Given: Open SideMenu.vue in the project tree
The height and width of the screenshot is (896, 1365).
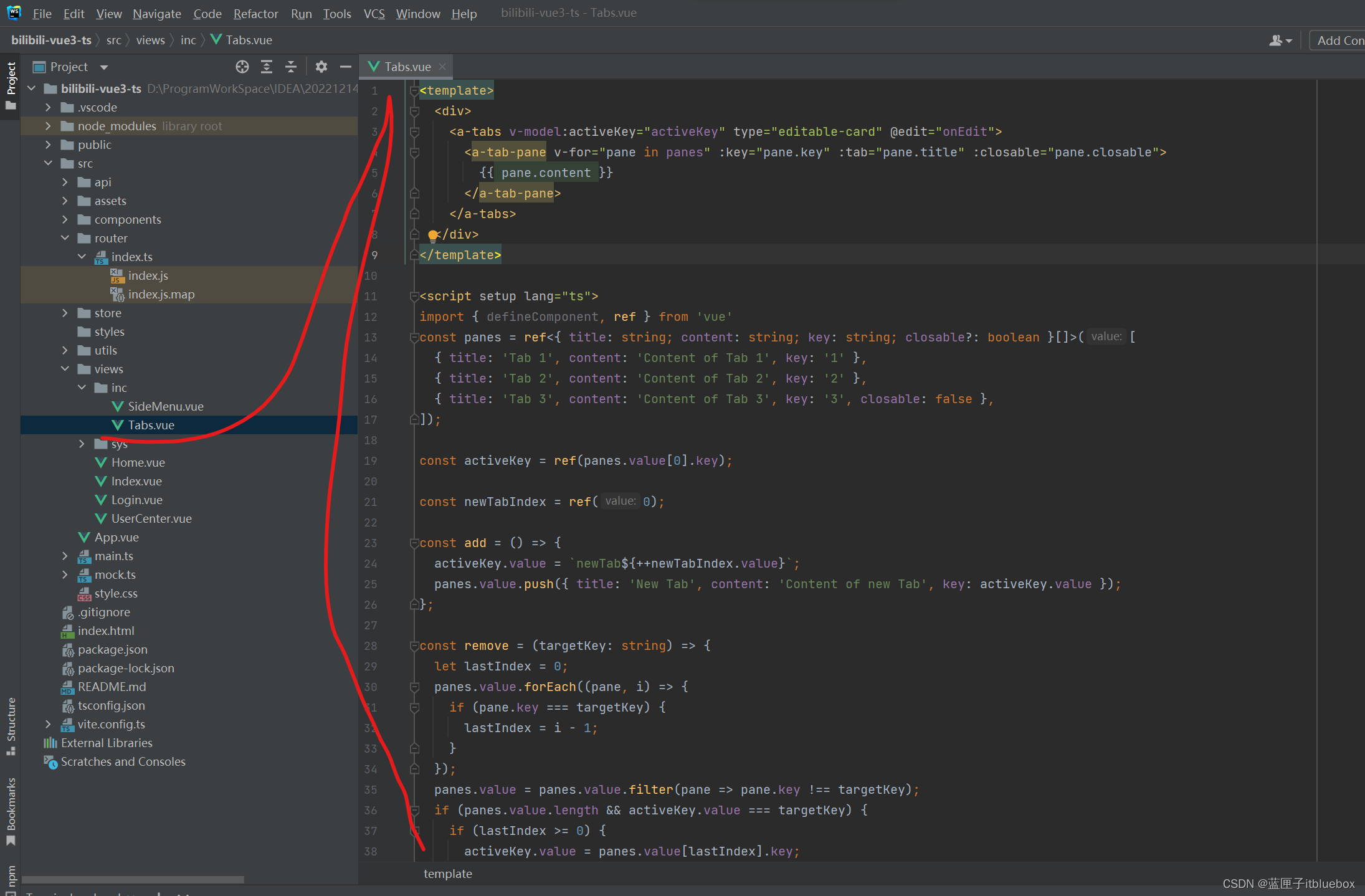Looking at the screenshot, I should [x=165, y=406].
